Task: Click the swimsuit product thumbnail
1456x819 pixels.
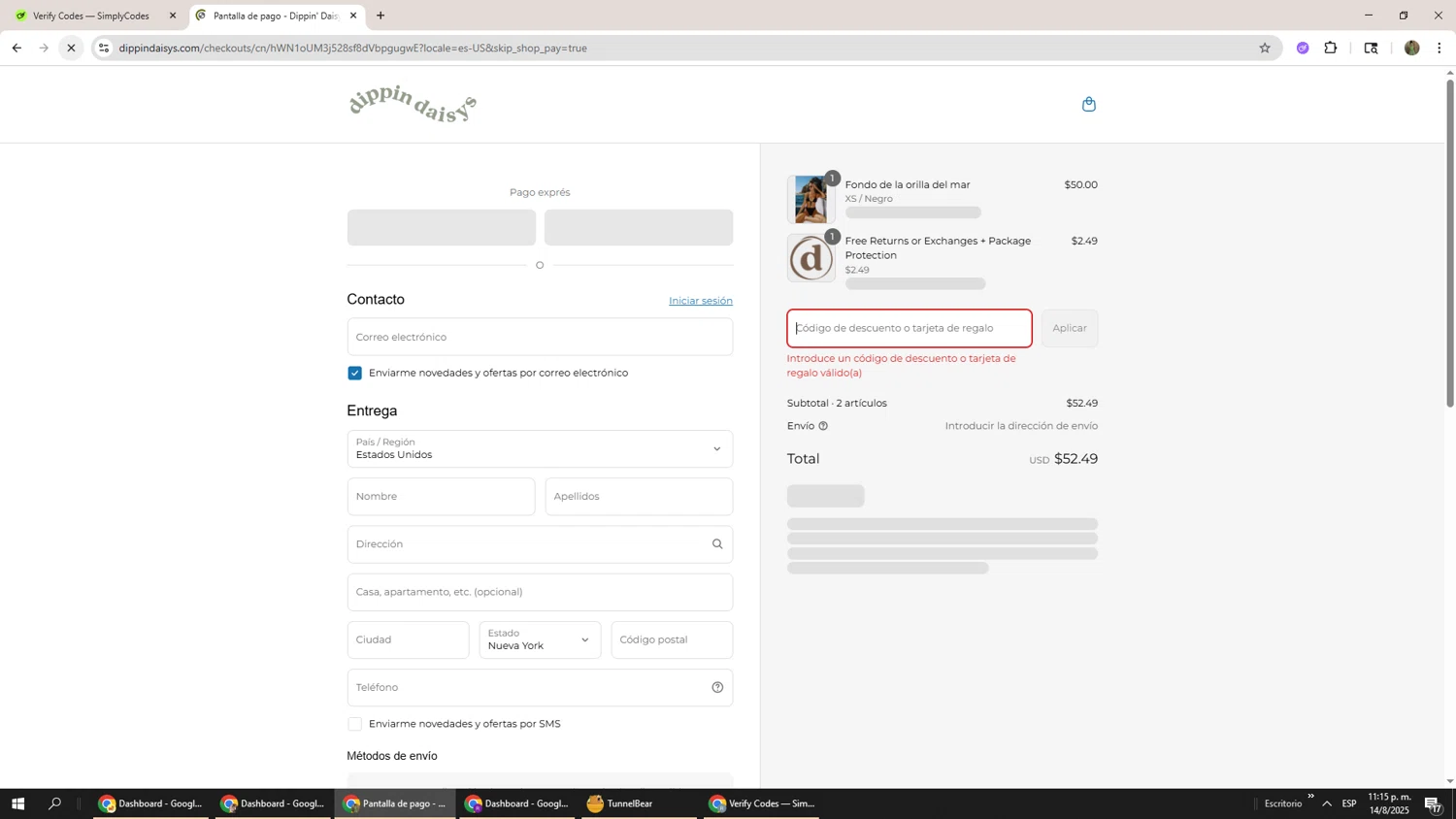Action: coord(811,200)
